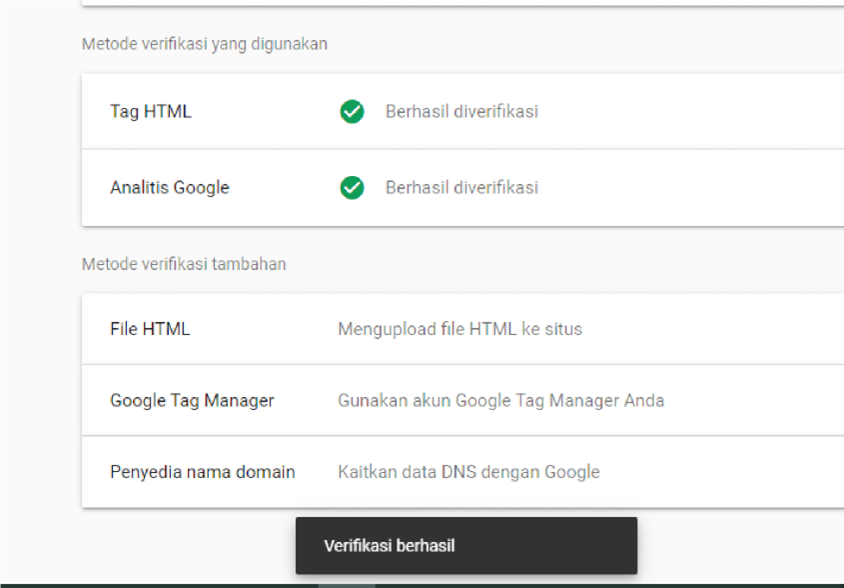Image resolution: width=844 pixels, height=588 pixels.
Task: Click 'Gunakan akun Google Tag Manager Anda' text
Action: pos(501,401)
